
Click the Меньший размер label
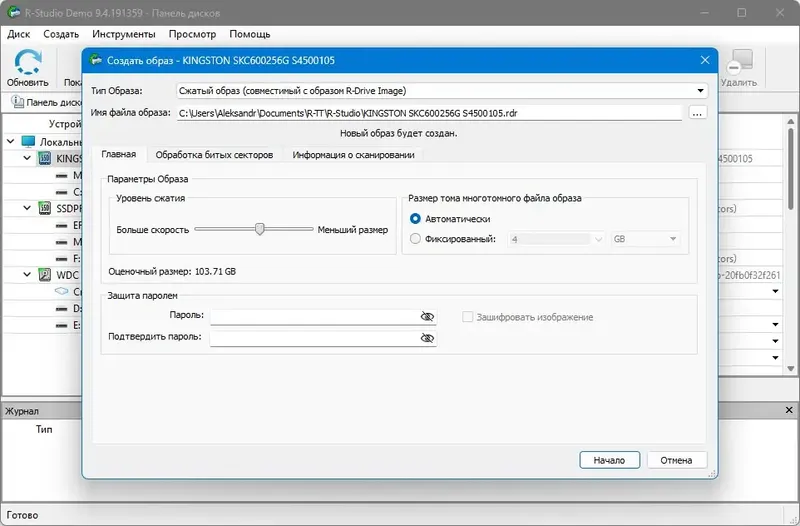click(353, 230)
